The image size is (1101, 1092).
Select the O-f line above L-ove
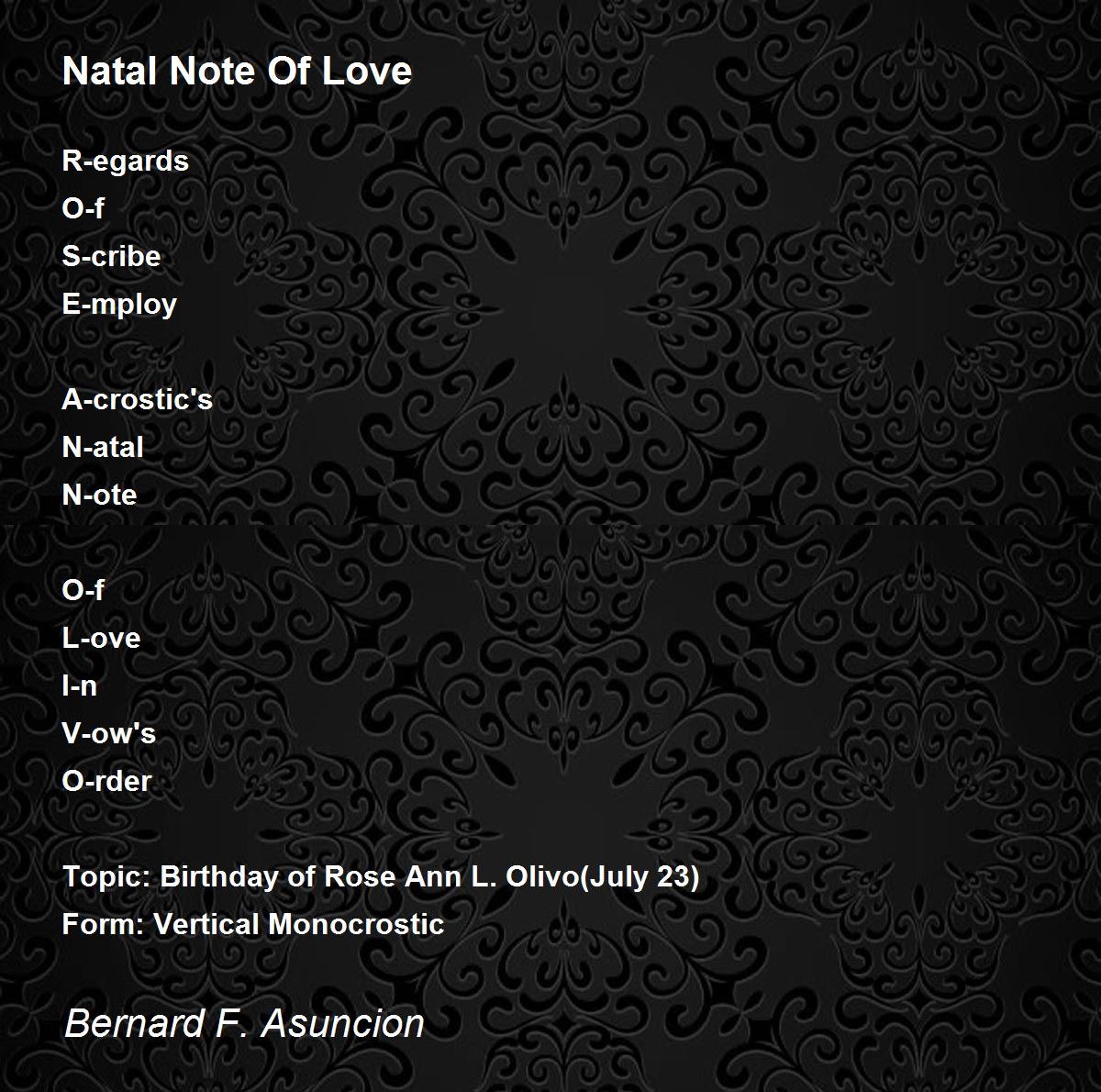tap(83, 590)
